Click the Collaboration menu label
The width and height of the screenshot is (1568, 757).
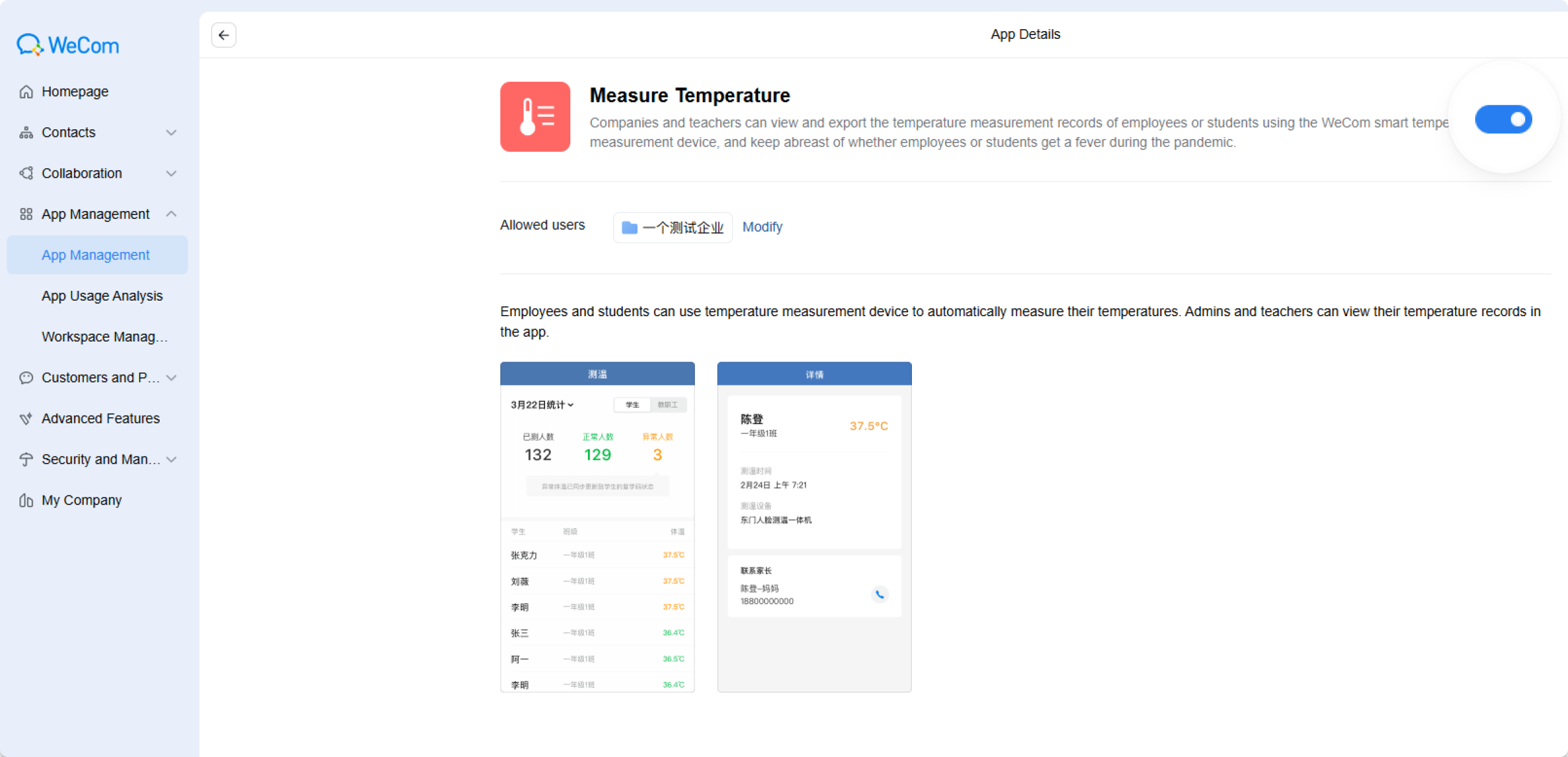(x=82, y=173)
